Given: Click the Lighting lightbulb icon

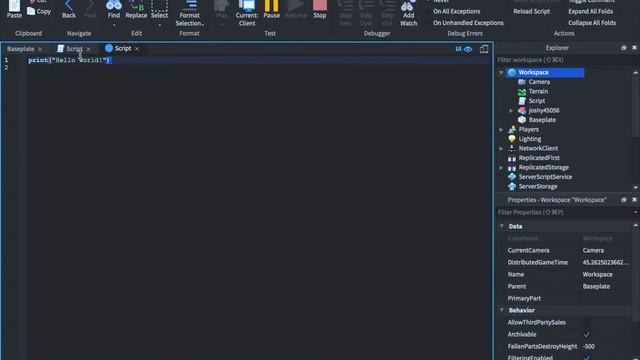Looking at the screenshot, I should click(x=512, y=139).
